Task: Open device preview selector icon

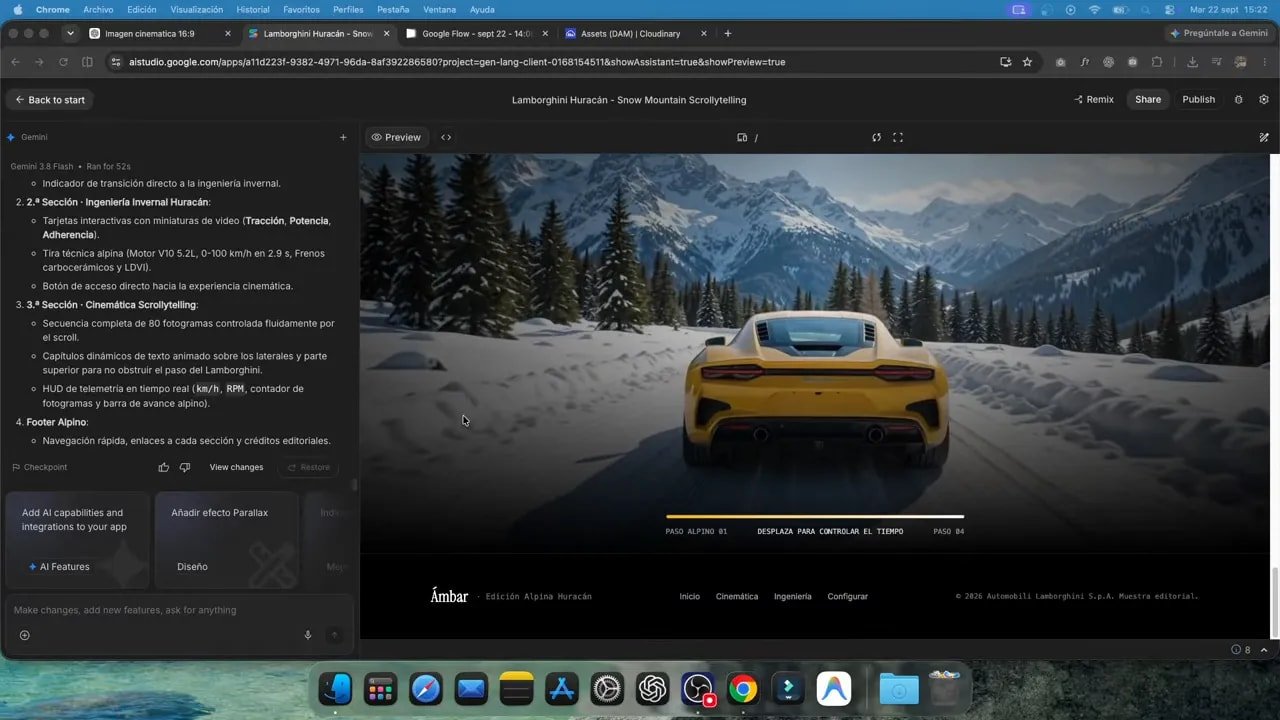Action: click(x=742, y=138)
